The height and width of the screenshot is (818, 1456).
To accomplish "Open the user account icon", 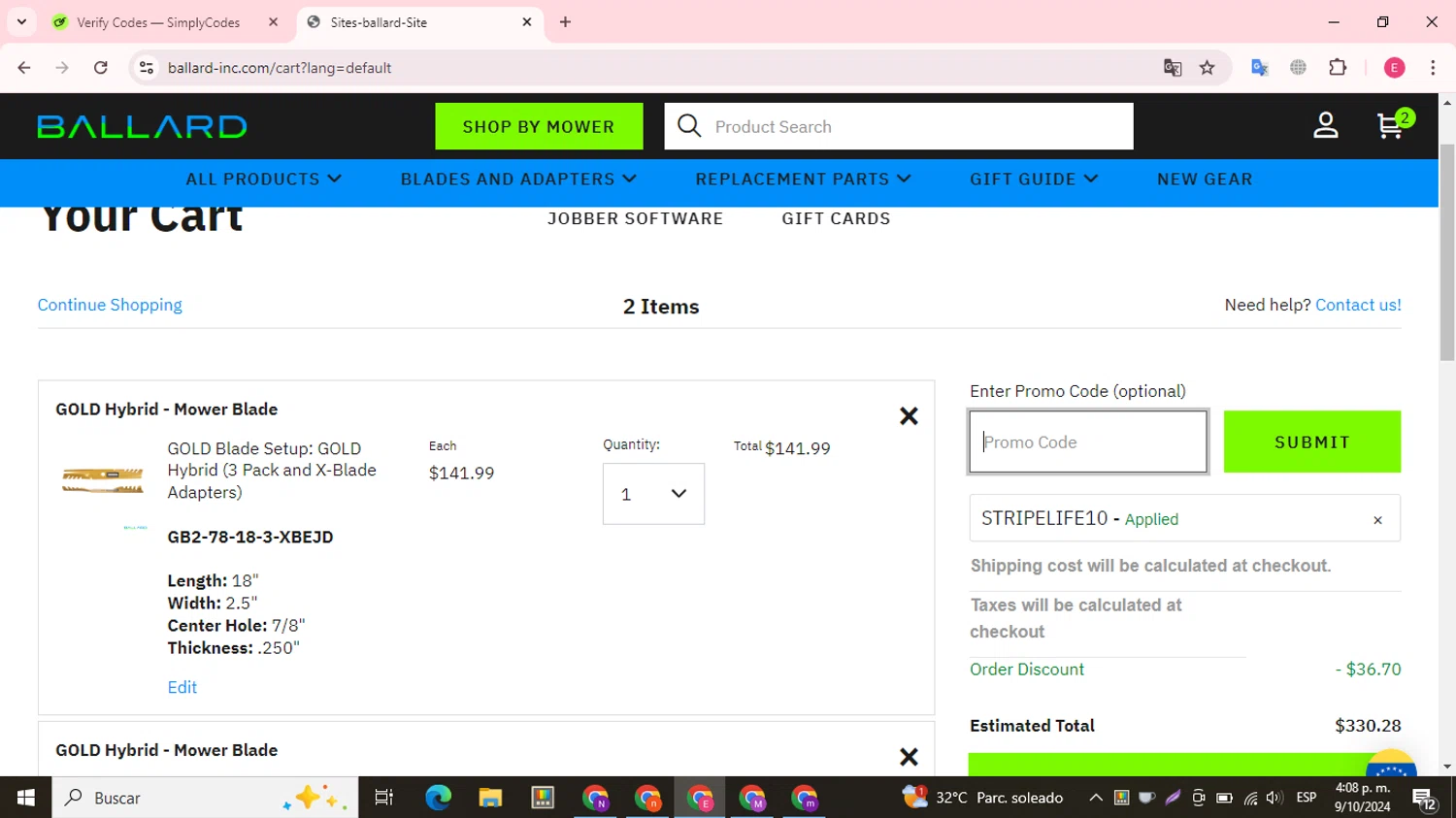I will pyautogui.click(x=1326, y=125).
